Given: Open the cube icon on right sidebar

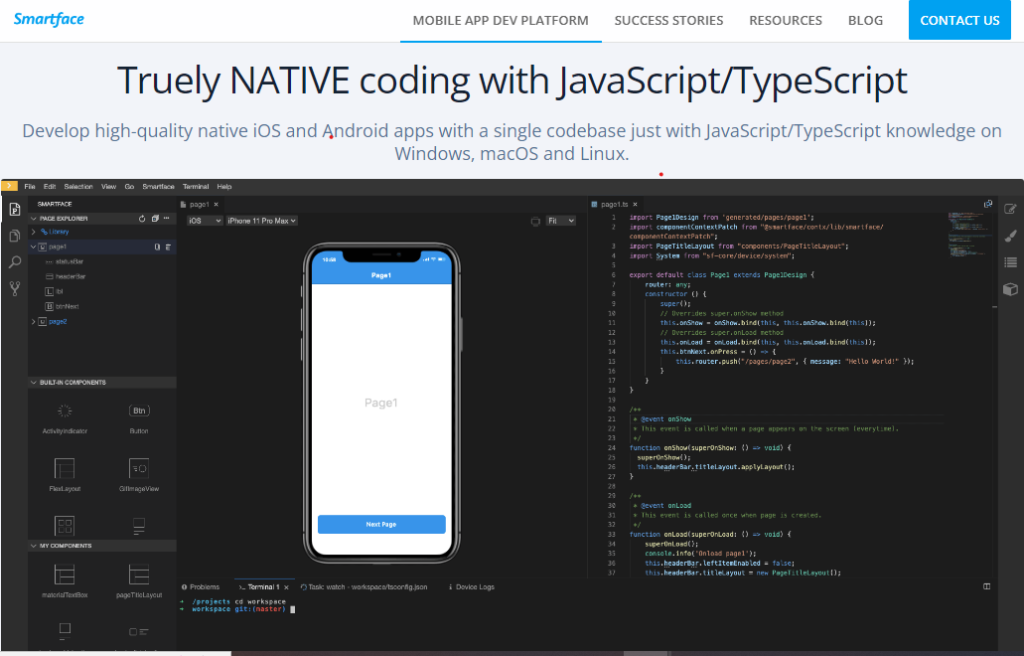Looking at the screenshot, I should [1010, 289].
